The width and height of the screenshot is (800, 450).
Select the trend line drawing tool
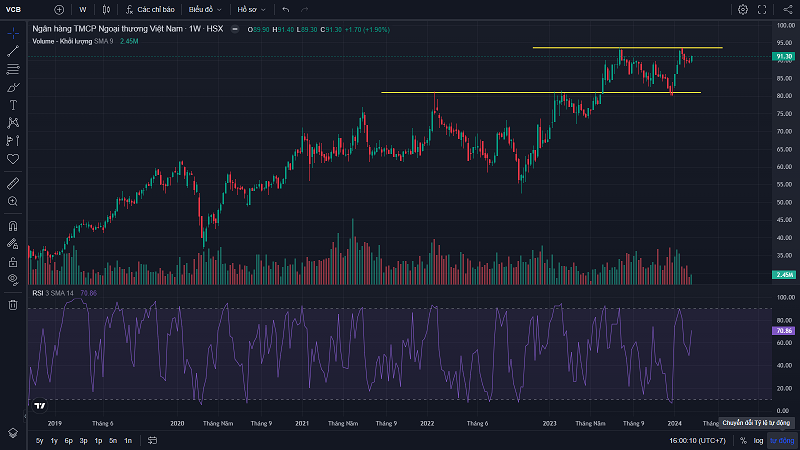pyautogui.click(x=13, y=50)
